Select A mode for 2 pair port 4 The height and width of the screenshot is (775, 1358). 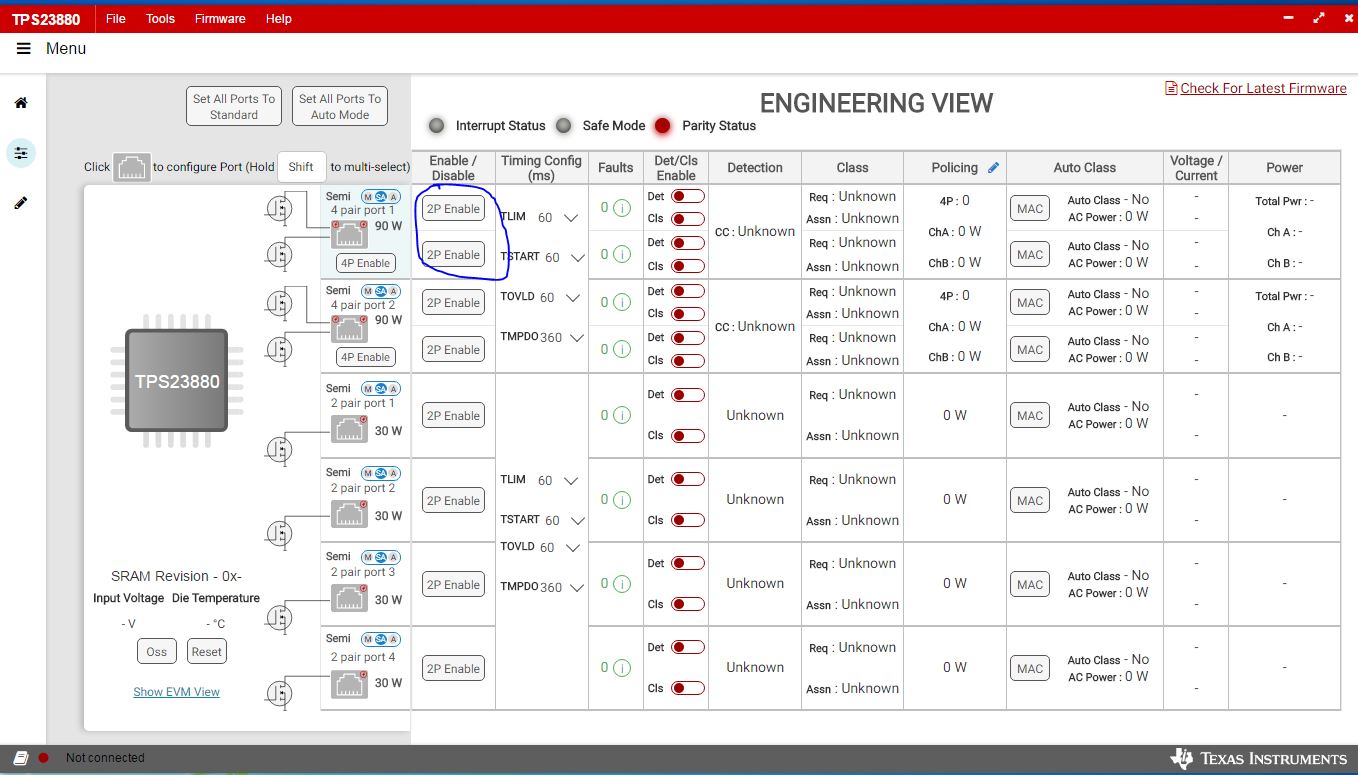coord(394,638)
